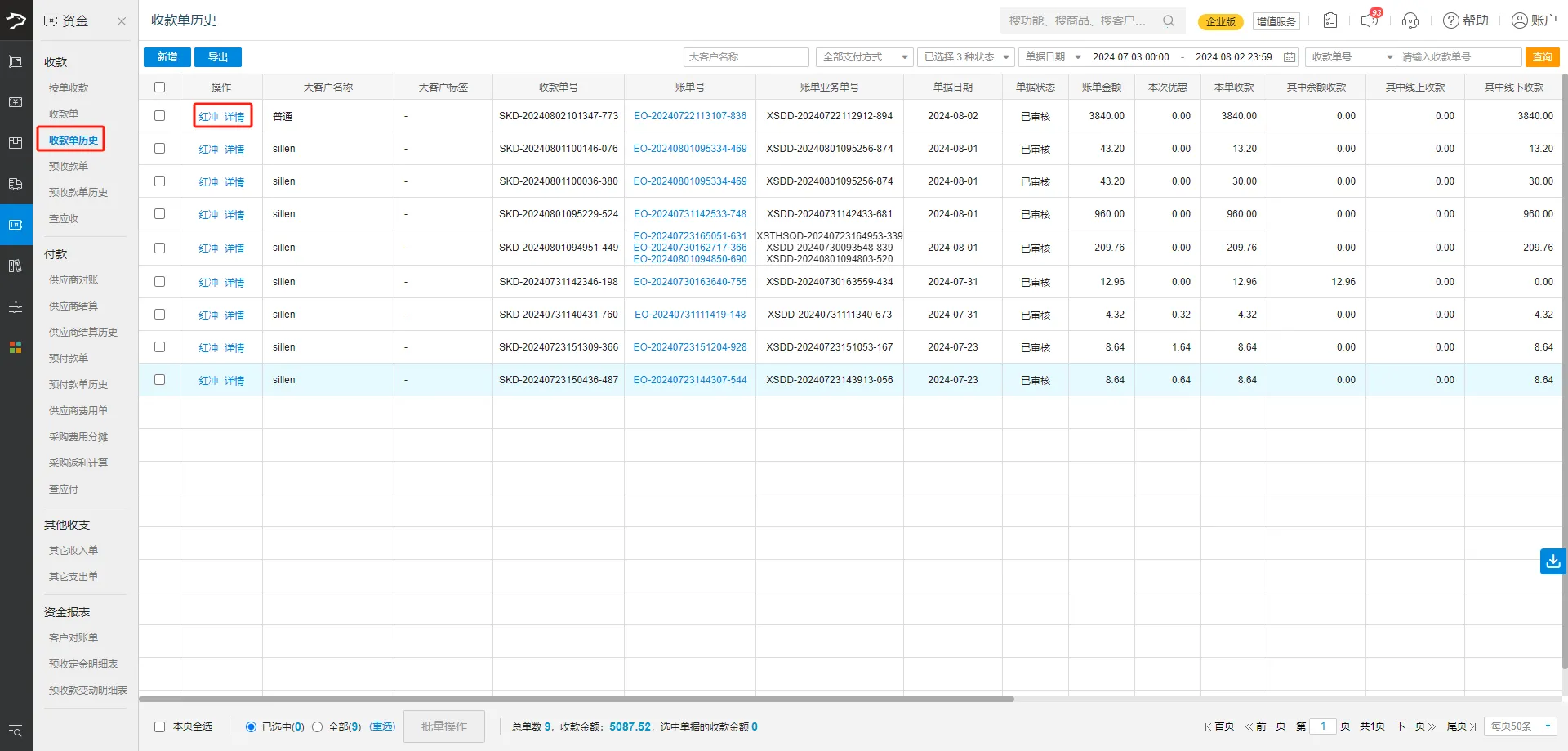Click the task checklist clipboard icon
1568x751 pixels.
tap(1330, 20)
